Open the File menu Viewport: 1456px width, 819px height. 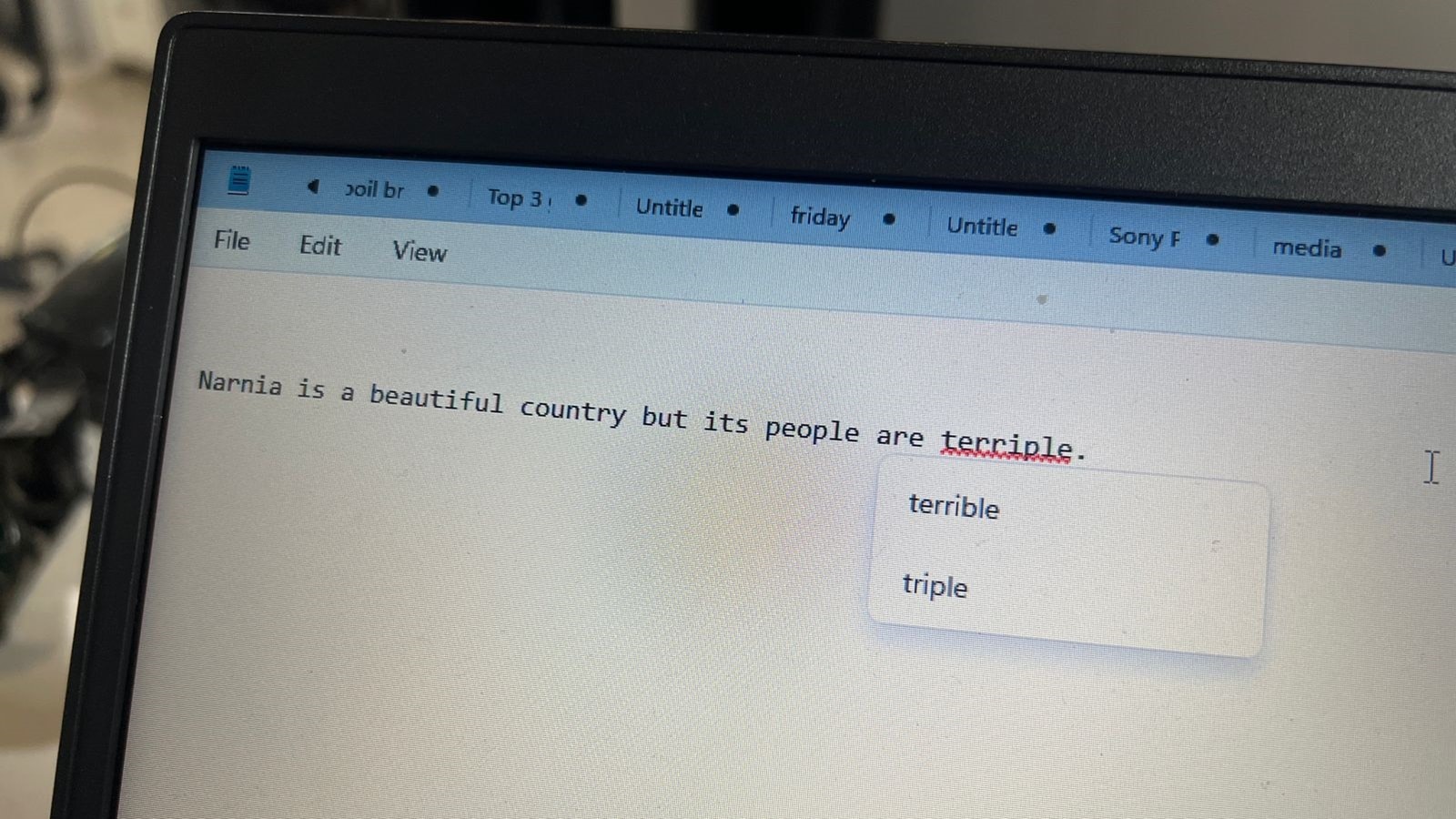pos(231,240)
